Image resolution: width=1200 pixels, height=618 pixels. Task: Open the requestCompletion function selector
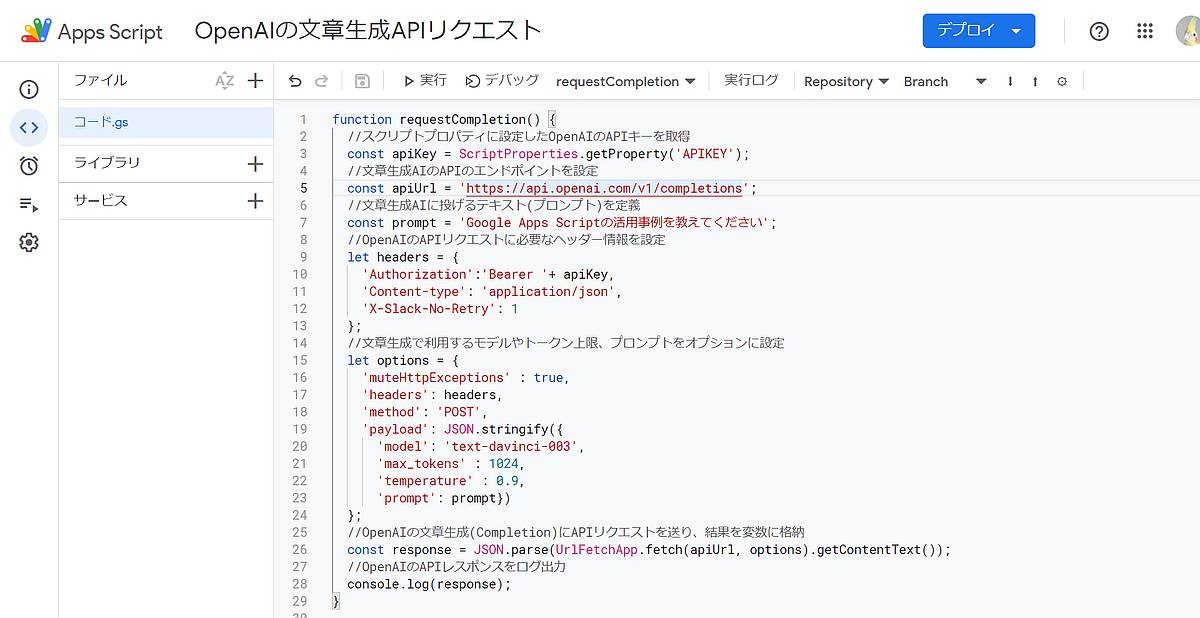coord(626,81)
